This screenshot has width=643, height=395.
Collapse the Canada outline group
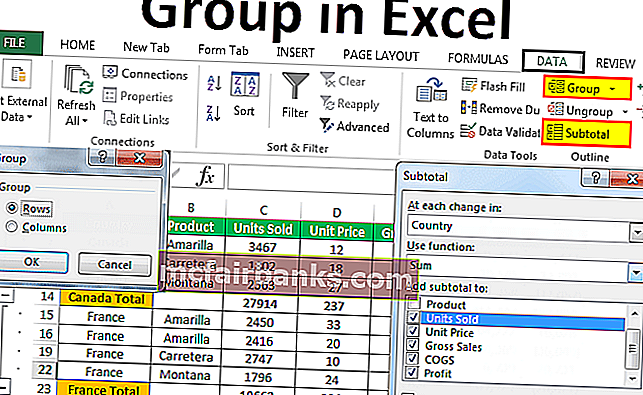click(x=7, y=296)
